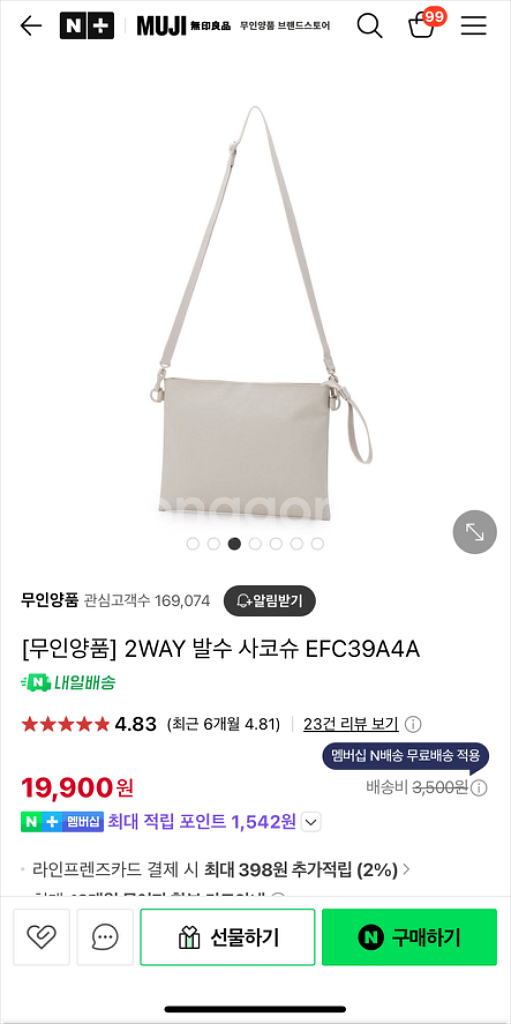
Task: Expand 라인프렌즈카드 결제 추가적립 details chevron
Action: (x=406, y=869)
